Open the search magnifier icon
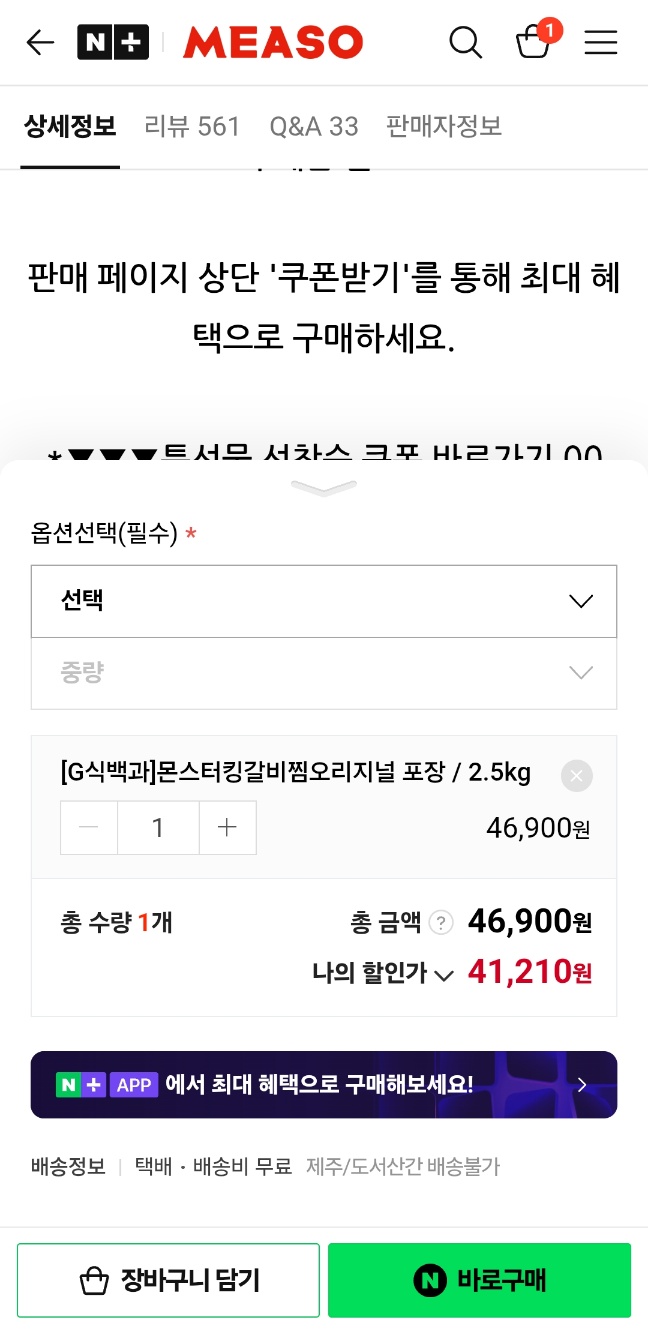The image size is (648, 1334). [x=465, y=42]
